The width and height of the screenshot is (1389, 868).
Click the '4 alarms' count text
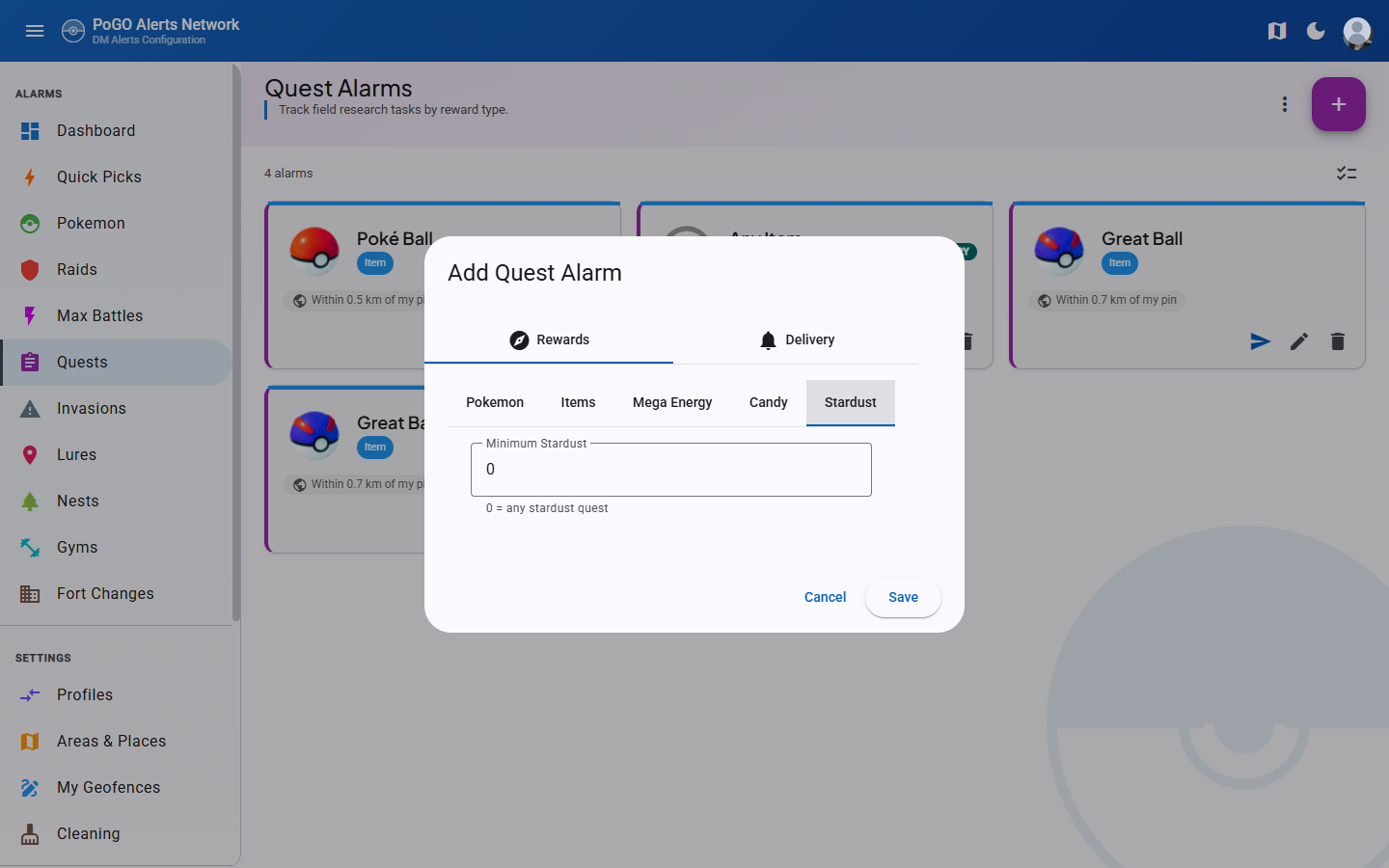coord(289,174)
